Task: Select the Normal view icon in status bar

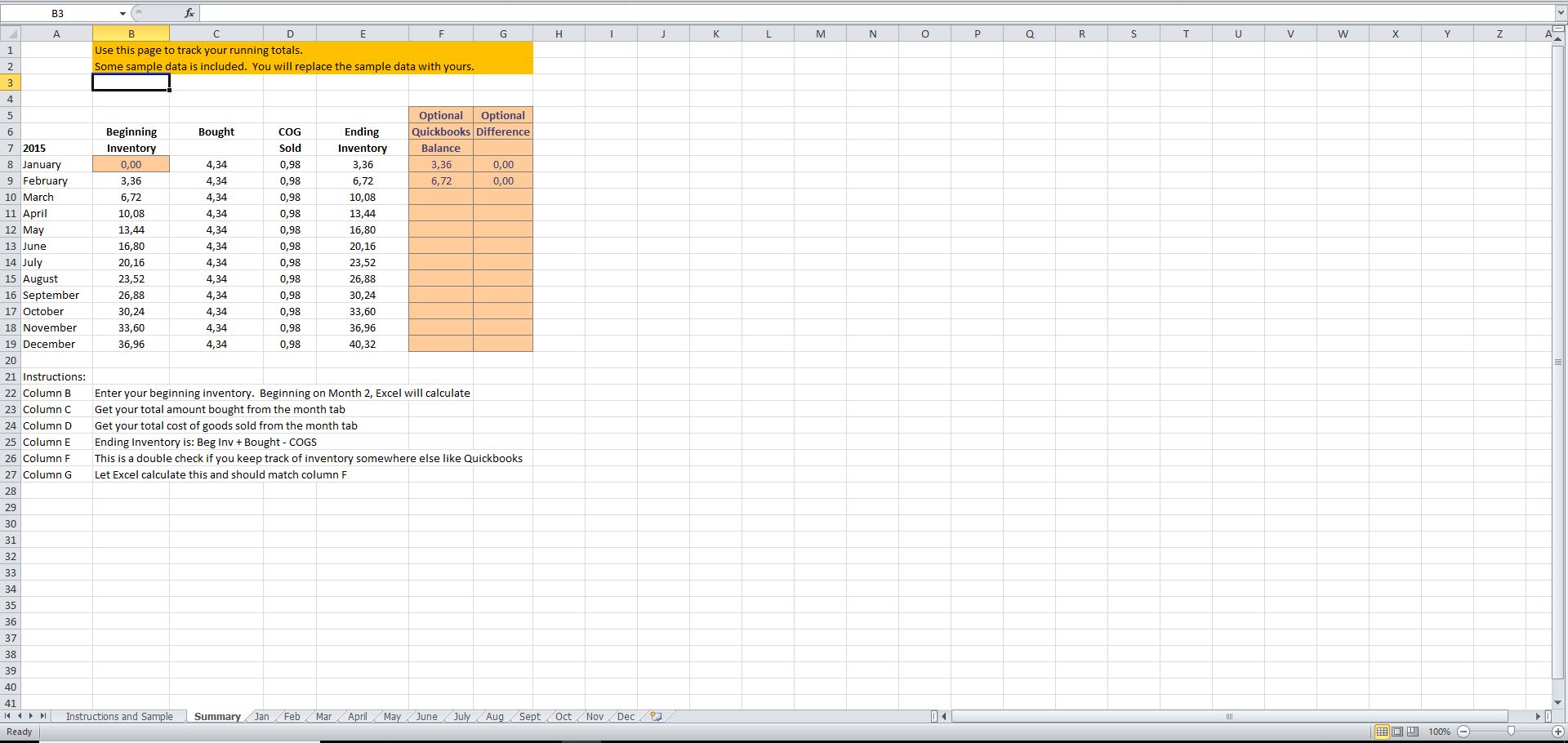Action: pyautogui.click(x=1382, y=732)
